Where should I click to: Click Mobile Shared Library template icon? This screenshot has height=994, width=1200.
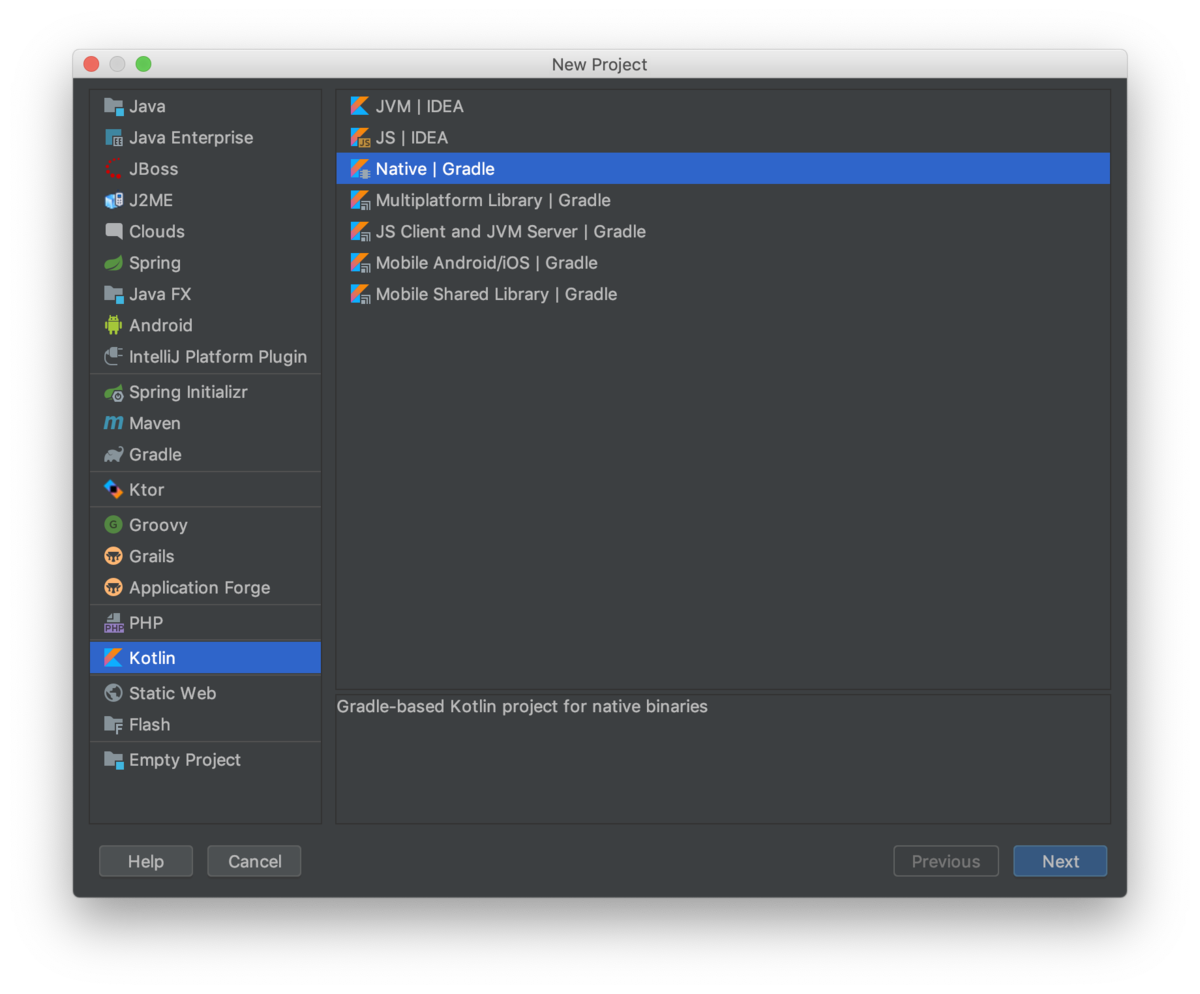(360, 294)
